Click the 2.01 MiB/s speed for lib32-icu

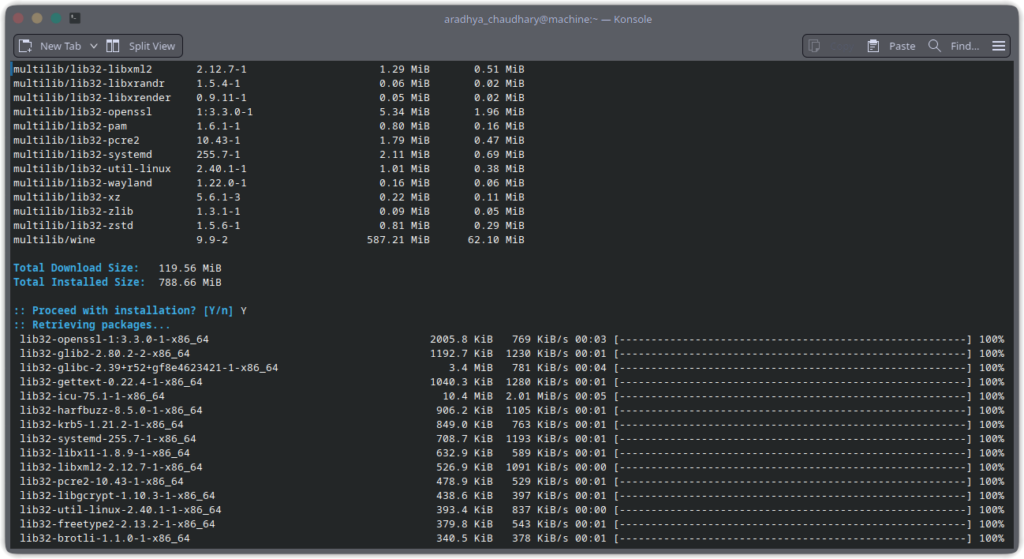click(x=537, y=396)
